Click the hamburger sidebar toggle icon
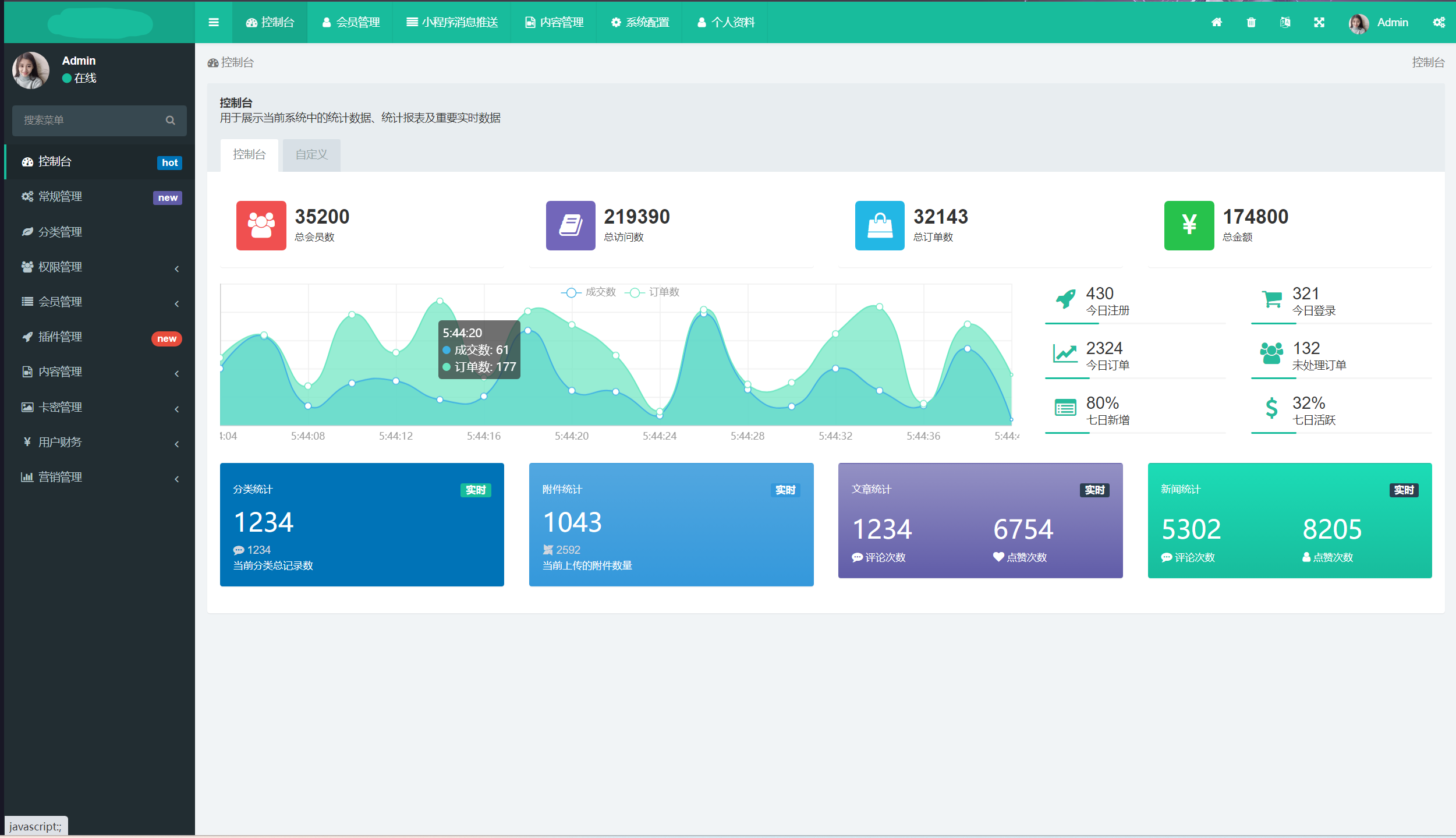 (214, 22)
